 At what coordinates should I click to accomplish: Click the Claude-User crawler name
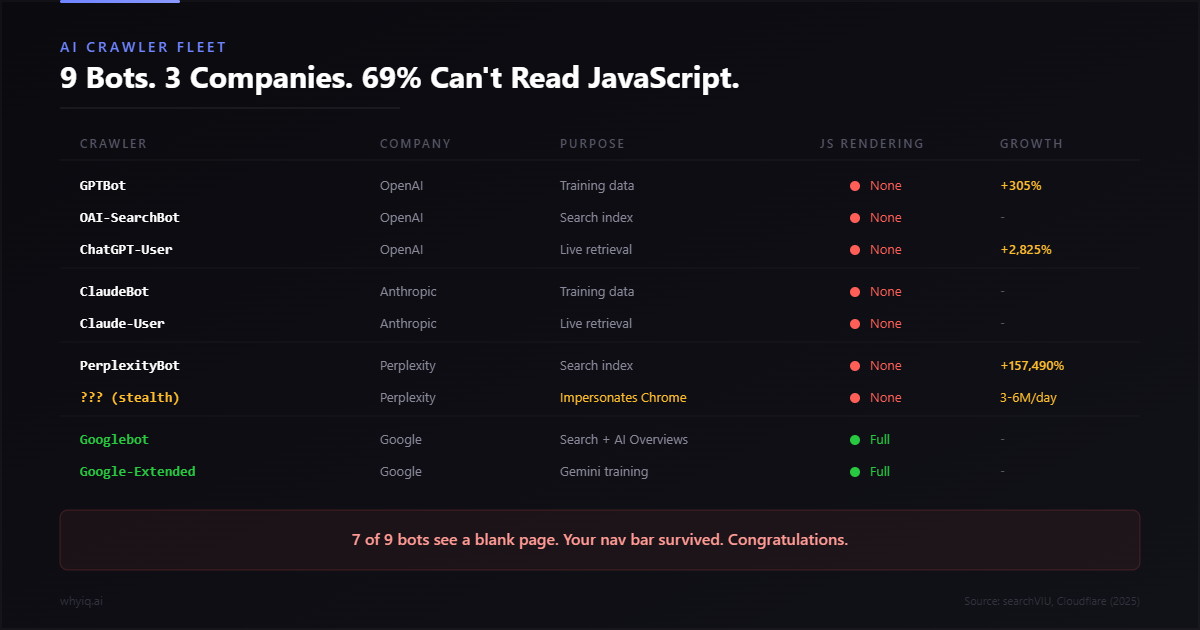[122, 324]
